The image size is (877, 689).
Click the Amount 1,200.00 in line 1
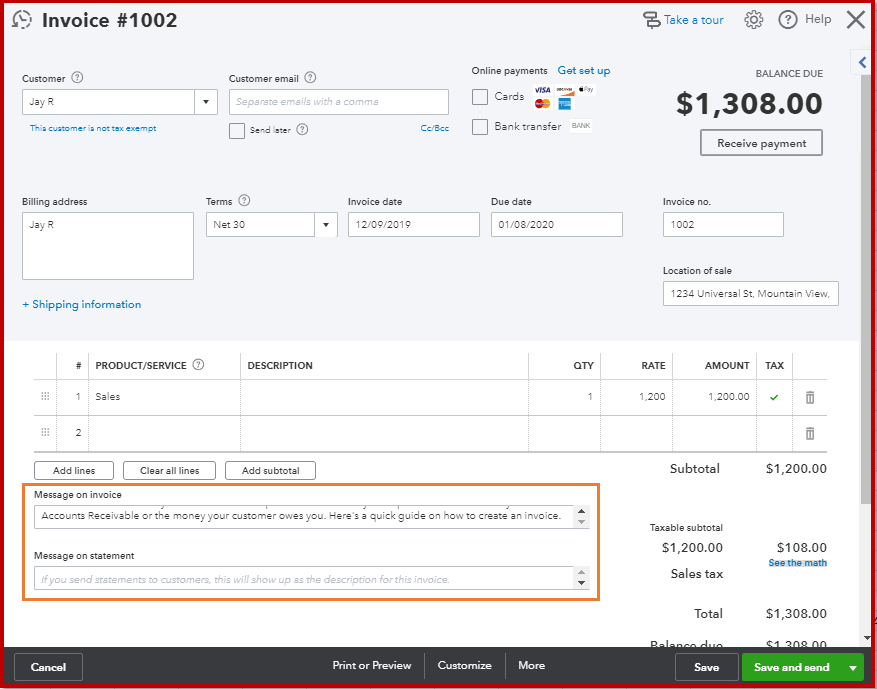[728, 397]
